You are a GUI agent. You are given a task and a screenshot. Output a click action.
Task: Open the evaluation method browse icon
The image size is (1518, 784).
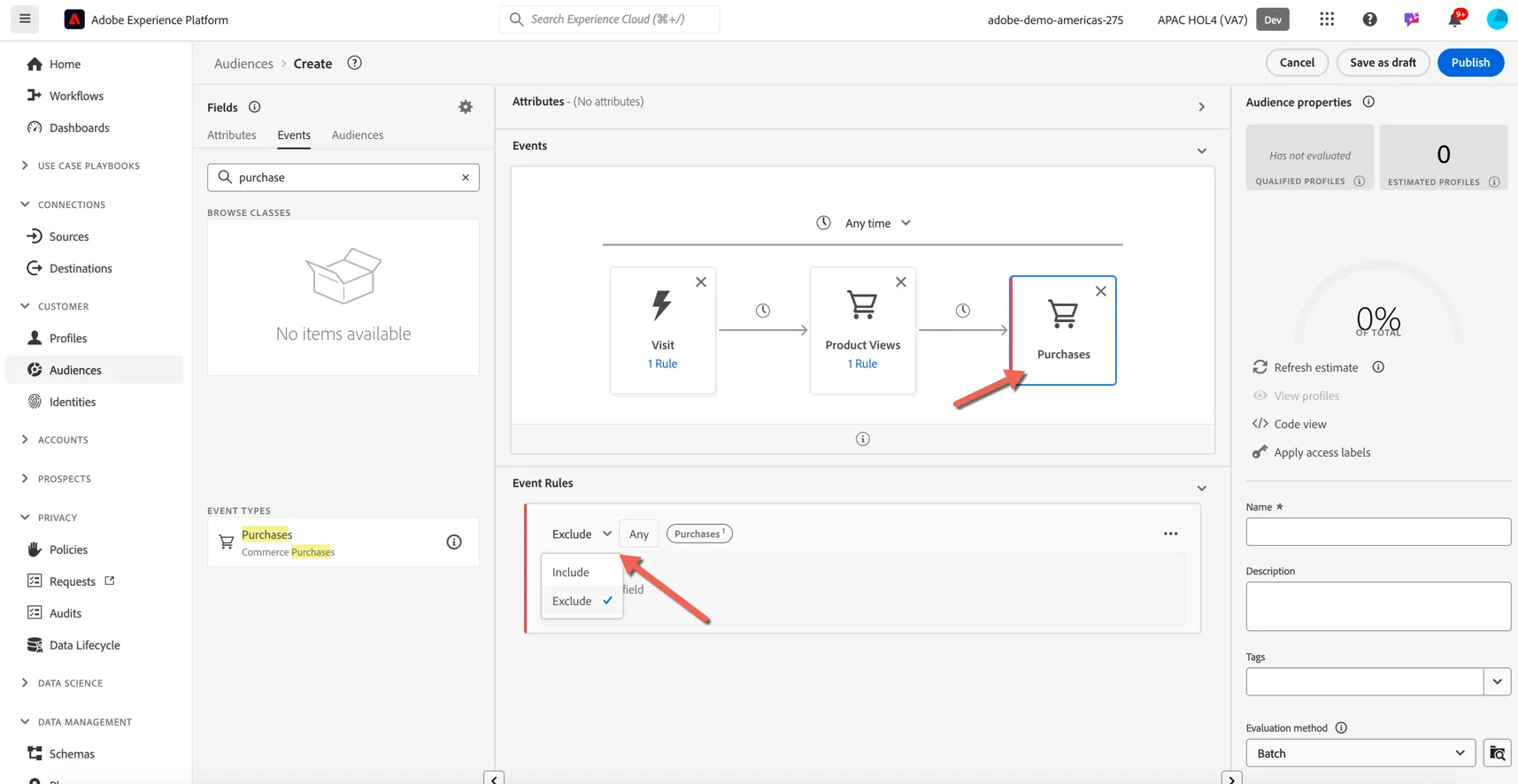[x=1497, y=753]
